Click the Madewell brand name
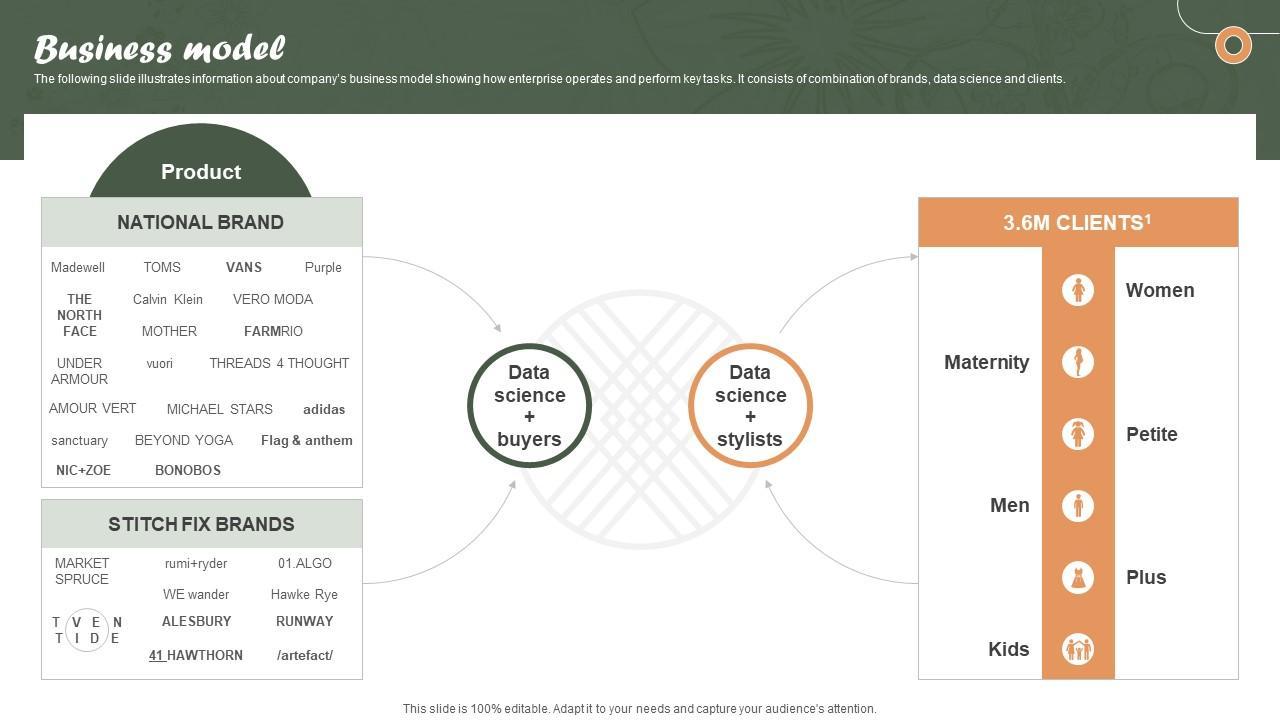Screen dimensions: 1280x720 tap(78, 267)
